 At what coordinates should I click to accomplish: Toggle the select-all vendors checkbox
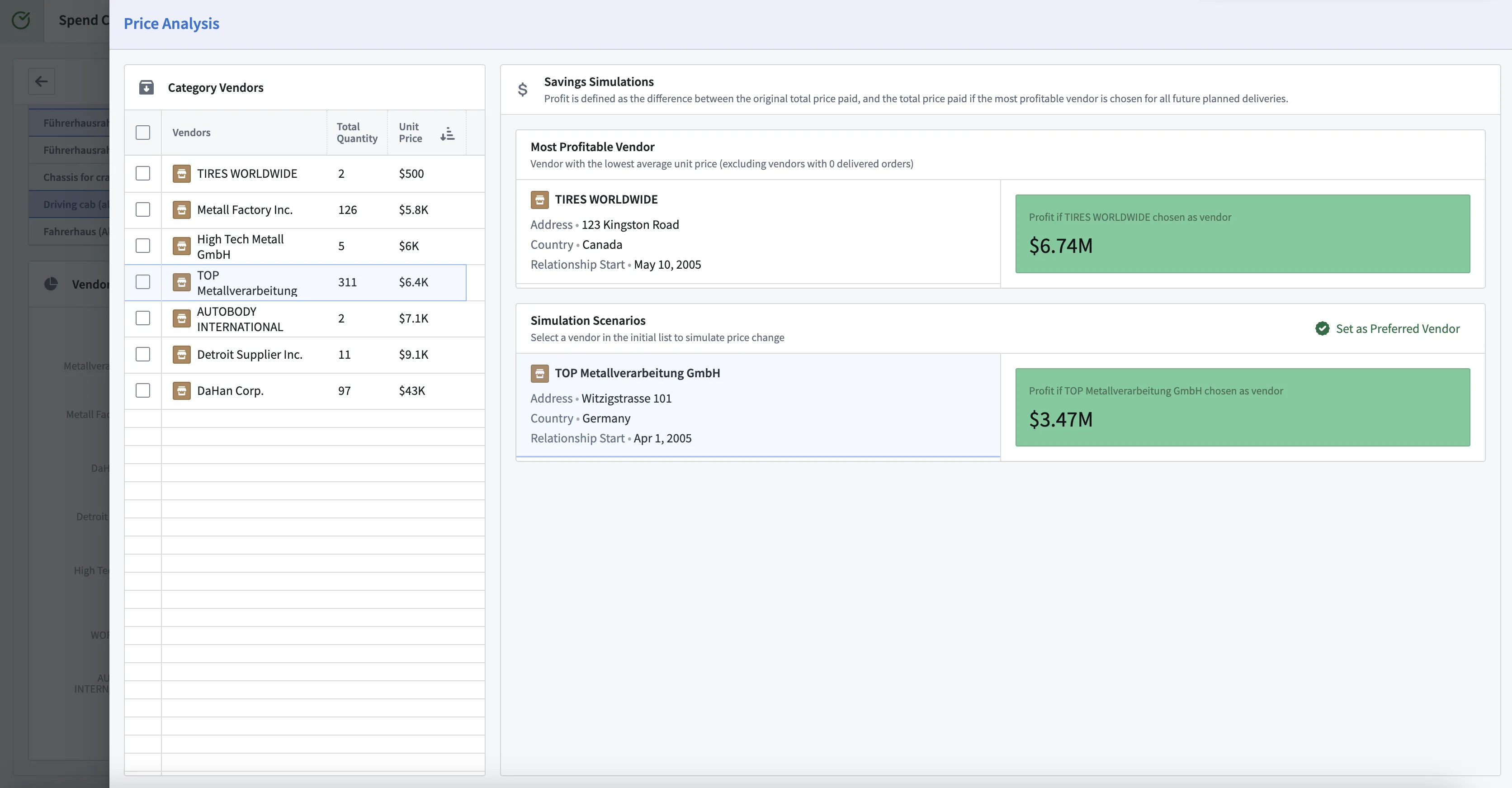pos(142,133)
